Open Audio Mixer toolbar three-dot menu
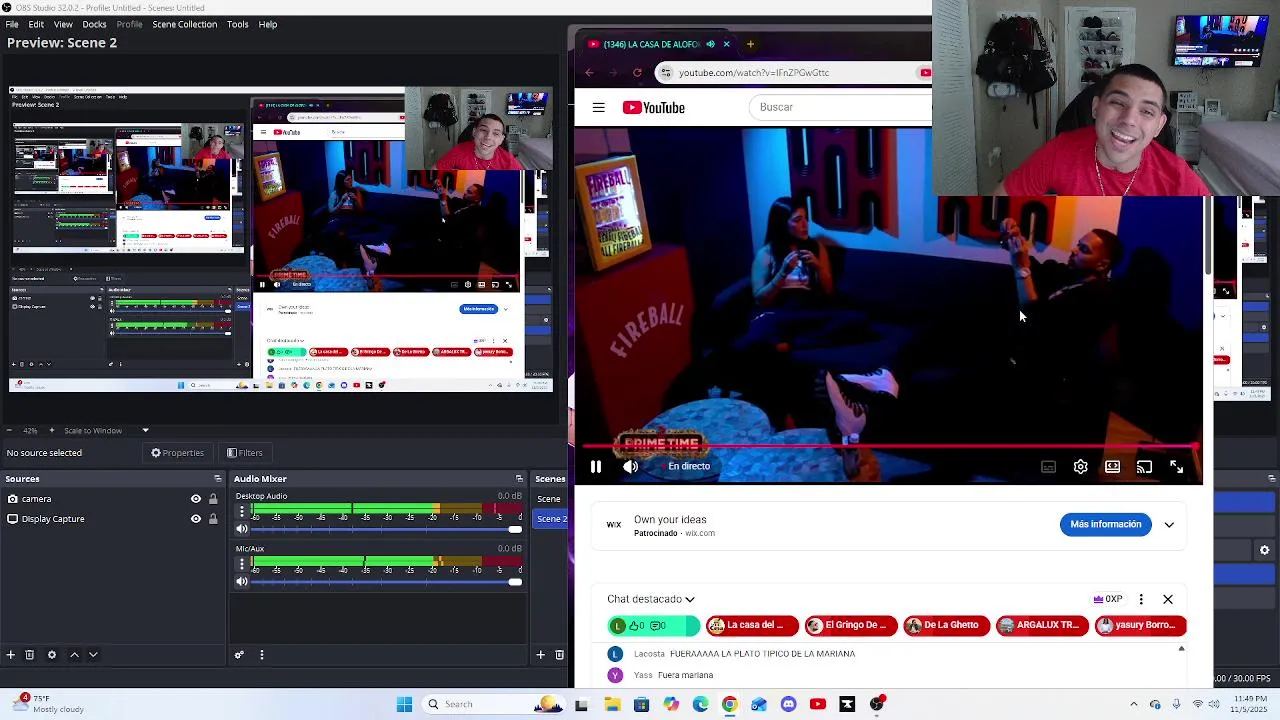Viewport: 1280px width, 720px height. coord(262,655)
